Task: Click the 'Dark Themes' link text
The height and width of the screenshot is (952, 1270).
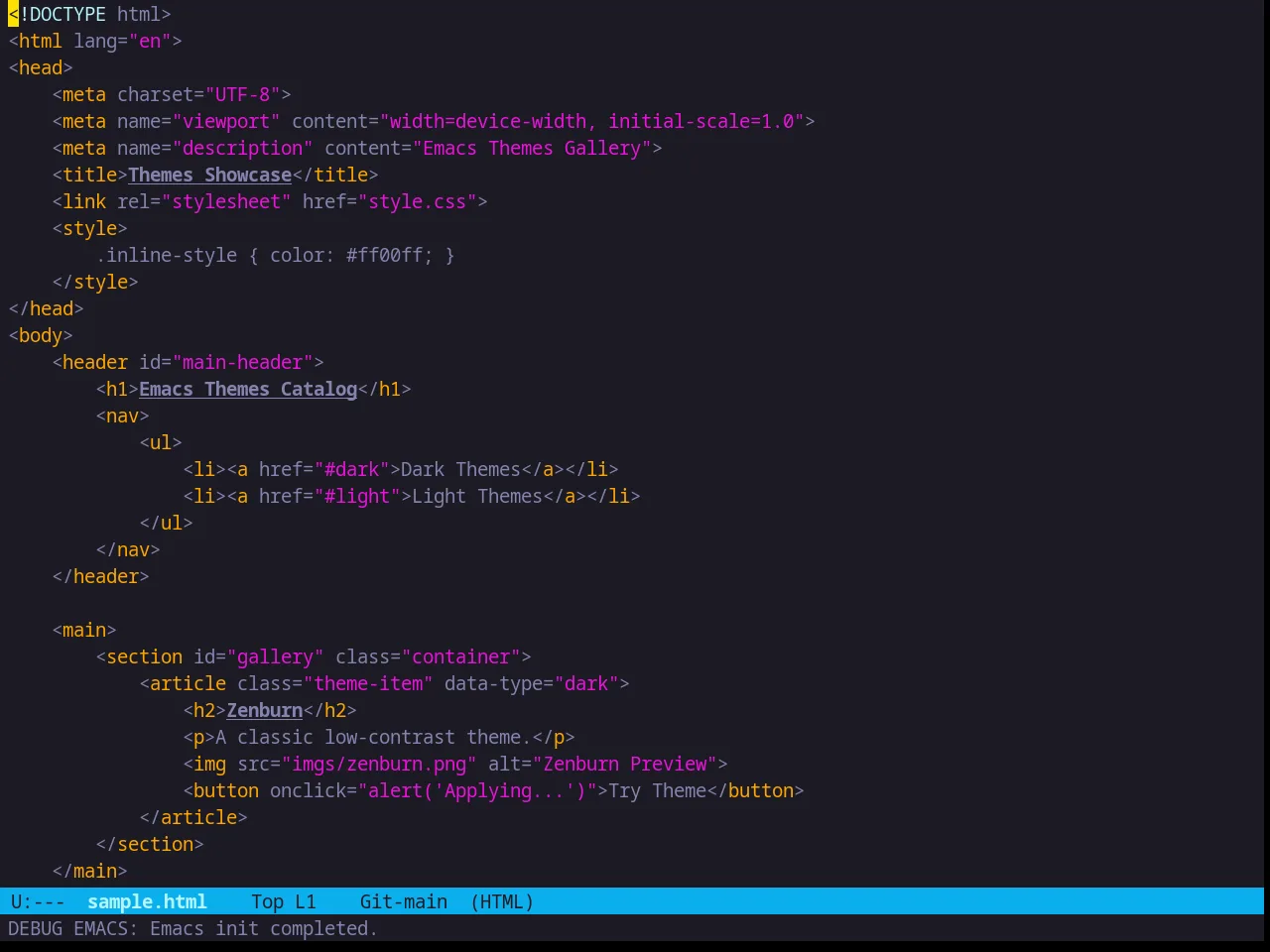Action: pos(461,469)
